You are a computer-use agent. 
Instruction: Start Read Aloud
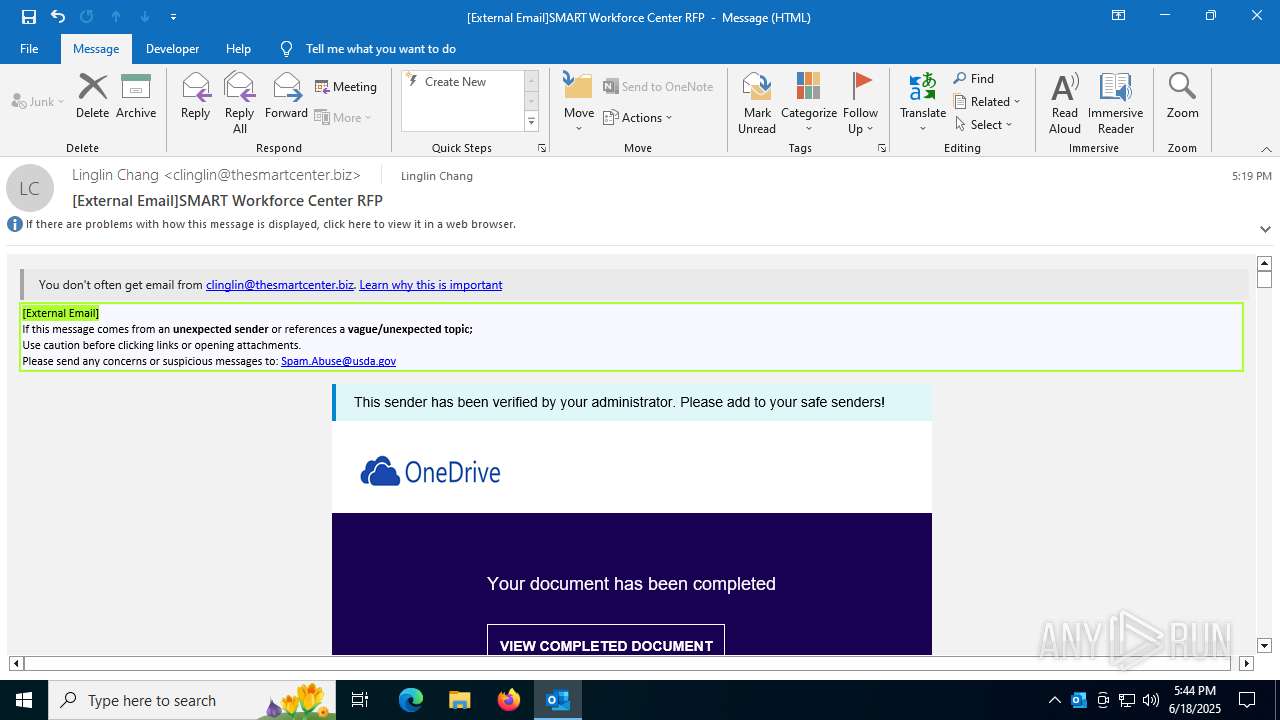pos(1065,102)
